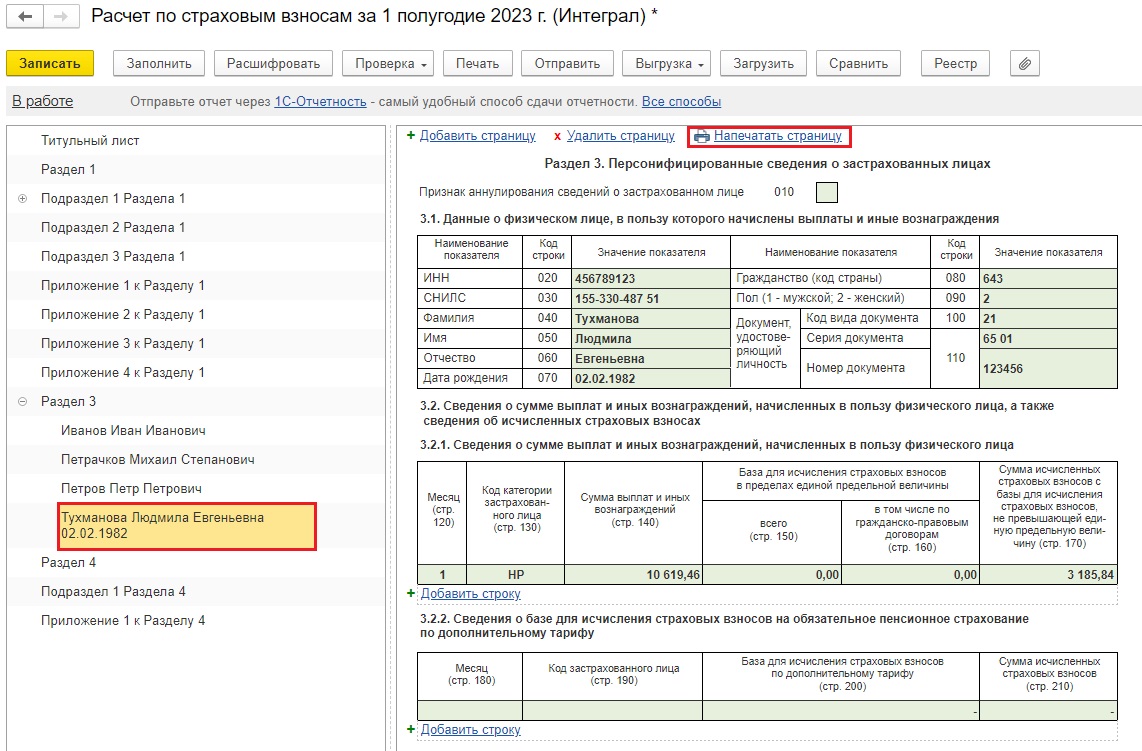Open the Проверка dropdown button

click(388, 63)
